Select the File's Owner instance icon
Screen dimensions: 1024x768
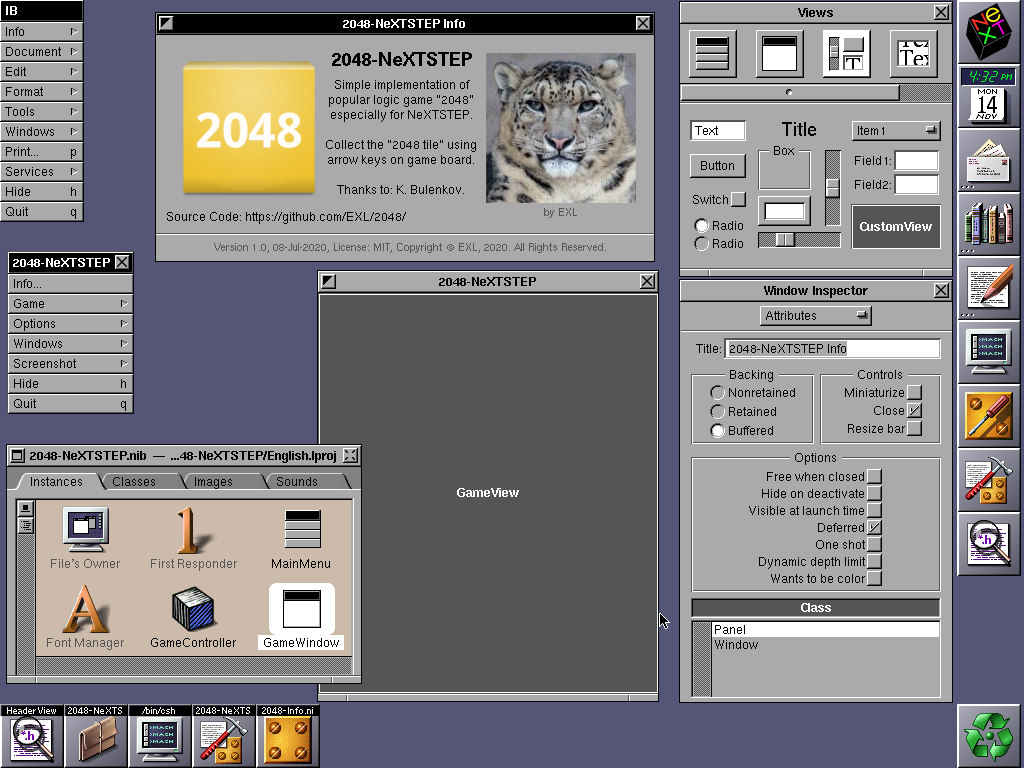pyautogui.click(x=86, y=529)
